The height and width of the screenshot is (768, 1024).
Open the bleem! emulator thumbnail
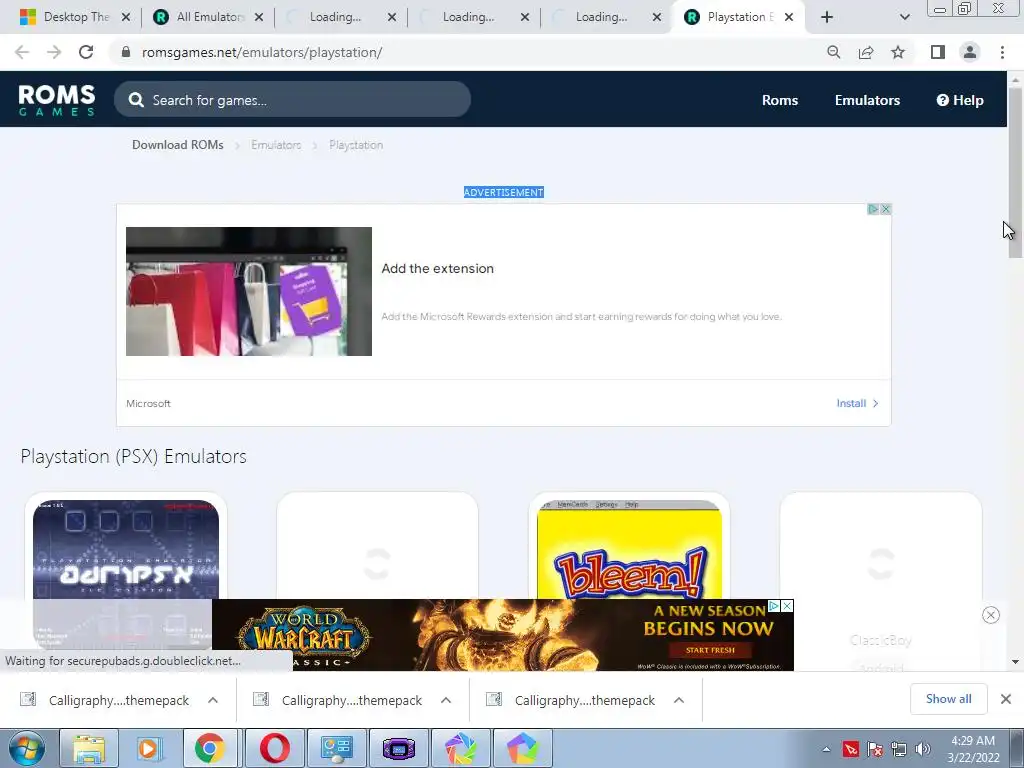pyautogui.click(x=630, y=549)
